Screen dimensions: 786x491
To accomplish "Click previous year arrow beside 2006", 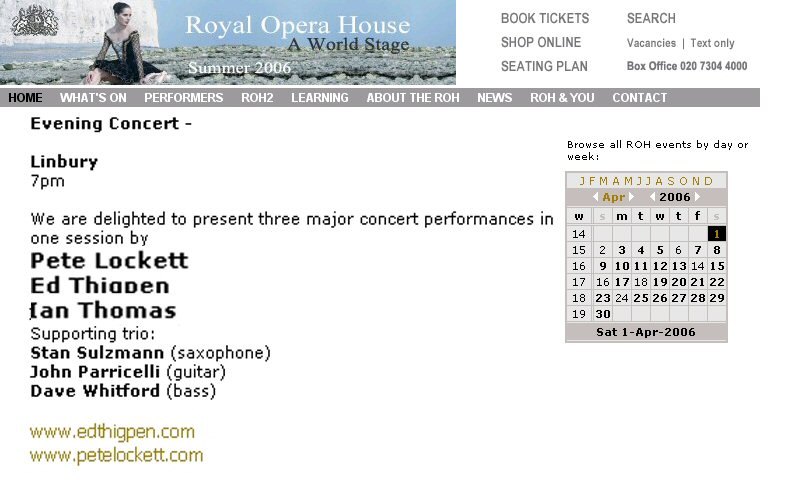I will coord(653,197).
